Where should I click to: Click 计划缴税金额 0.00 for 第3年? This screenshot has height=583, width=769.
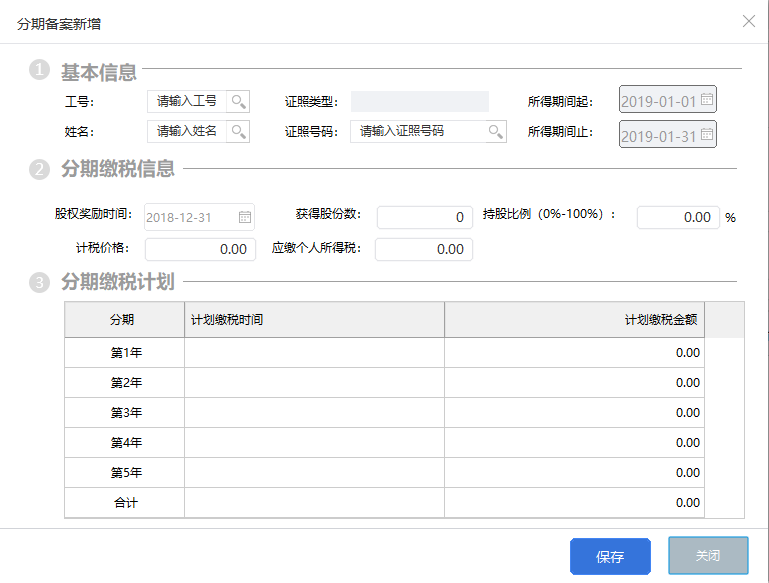click(x=574, y=412)
